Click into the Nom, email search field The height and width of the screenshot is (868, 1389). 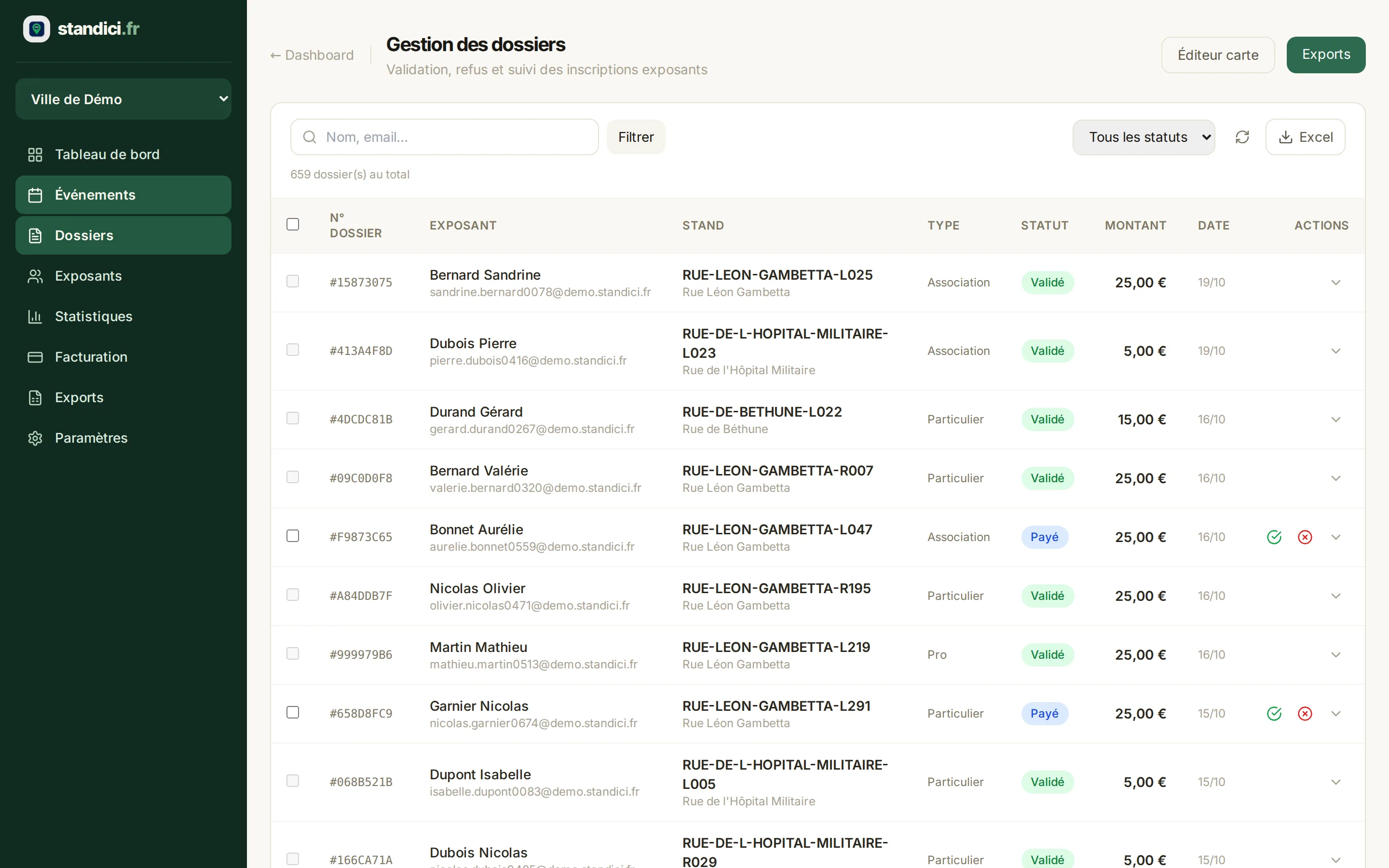(x=444, y=137)
